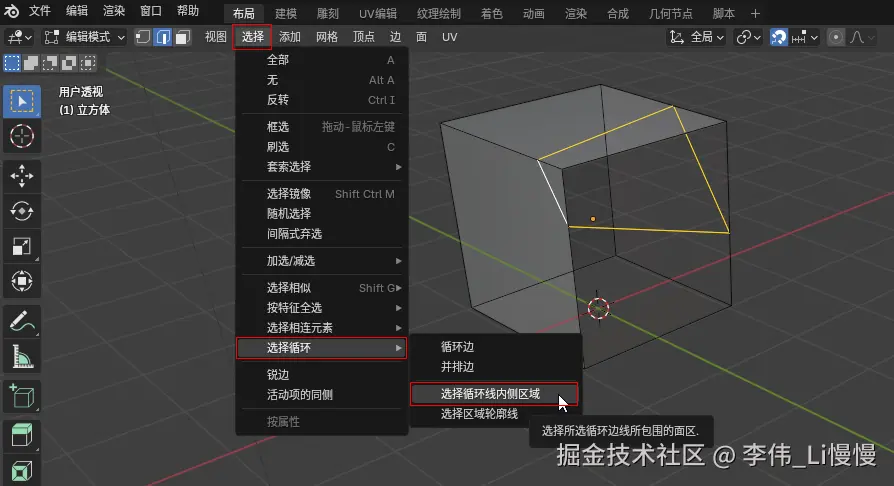894x486 pixels.
Task: Choose 选择镜像 menu entry
Action: point(322,194)
